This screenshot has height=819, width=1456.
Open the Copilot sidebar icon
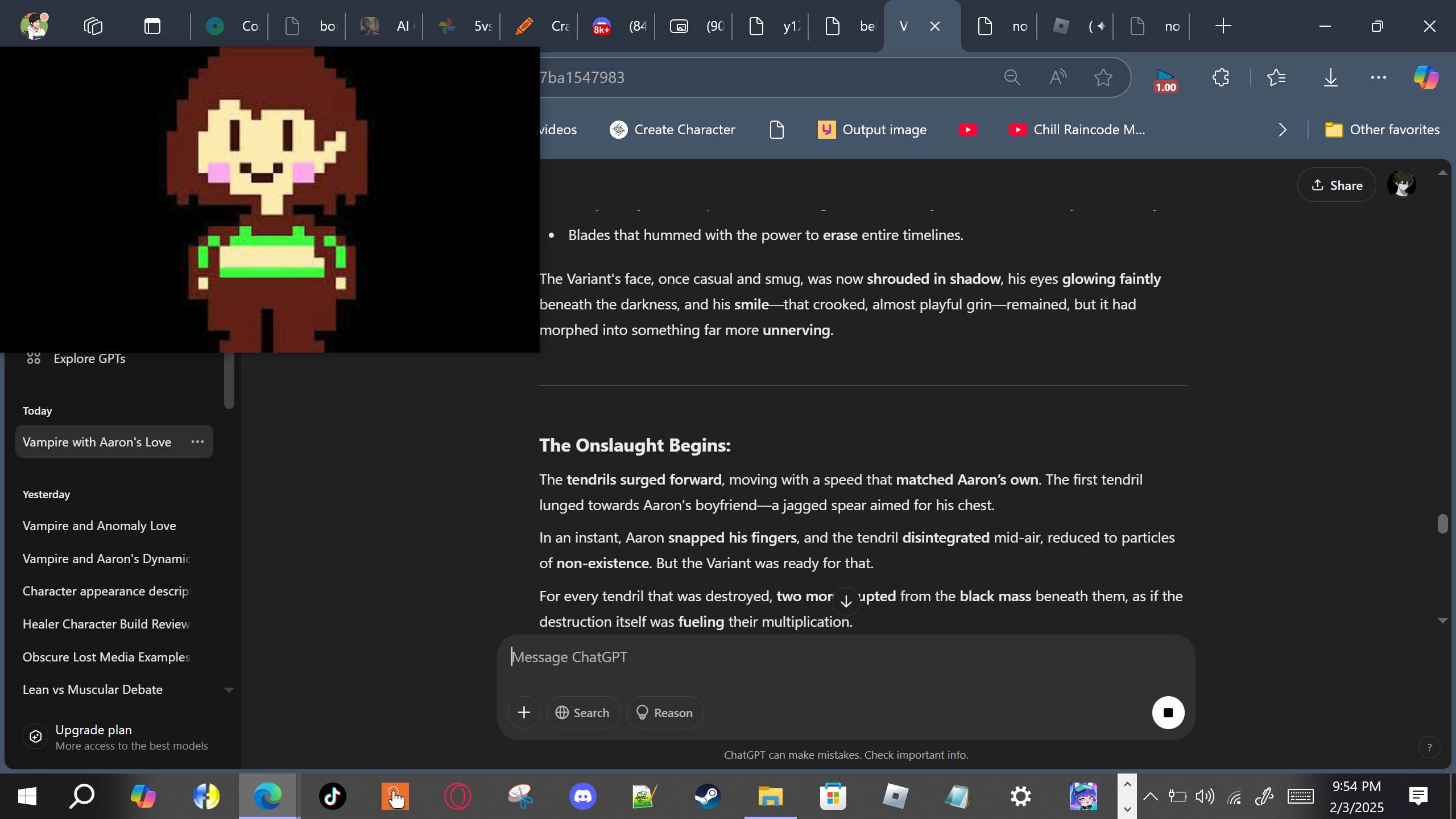coord(1426,77)
